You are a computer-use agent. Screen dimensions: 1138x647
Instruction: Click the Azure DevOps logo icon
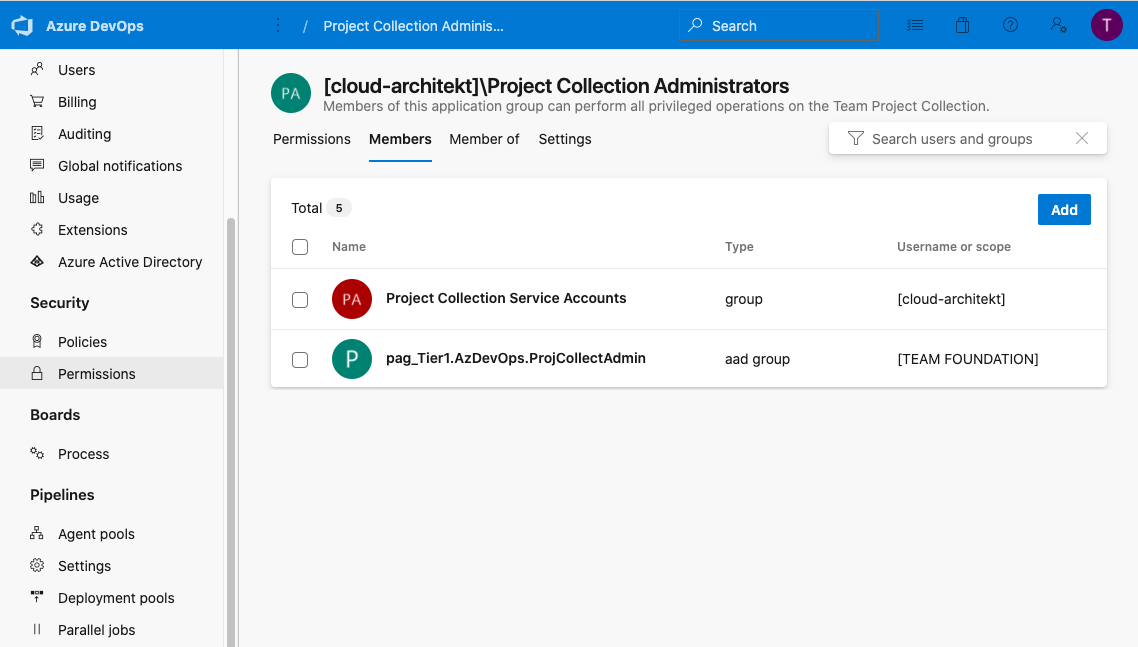pos(22,25)
